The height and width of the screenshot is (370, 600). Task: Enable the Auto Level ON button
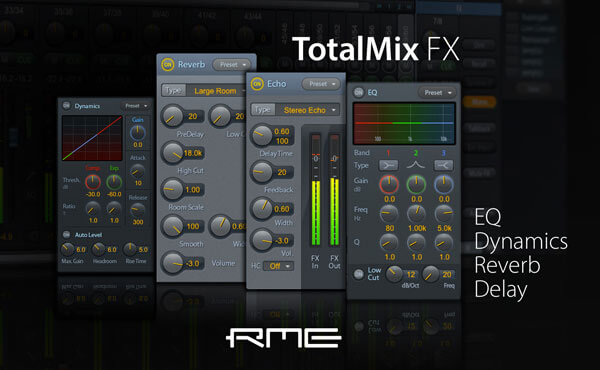tap(66, 235)
